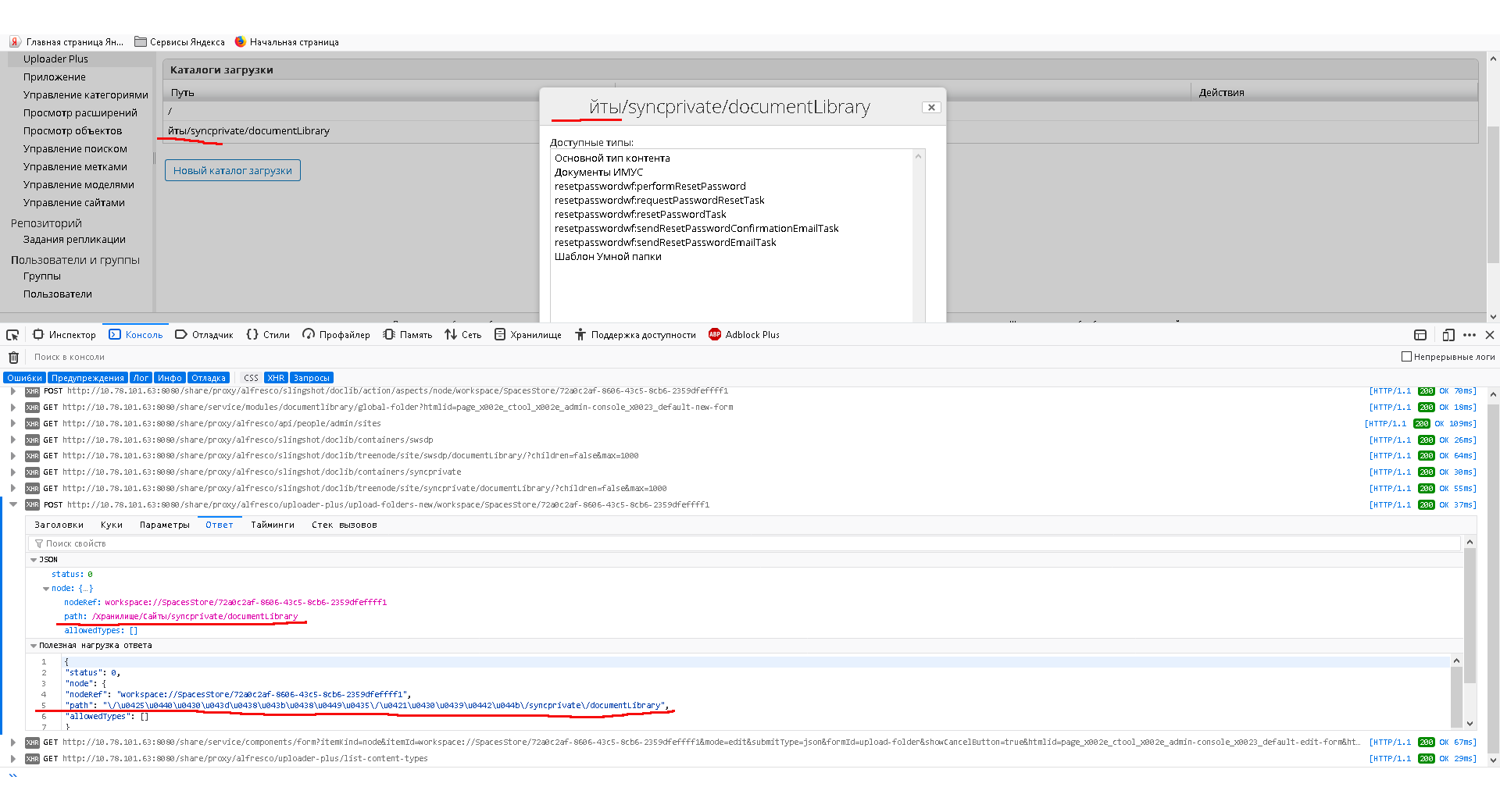The width and height of the screenshot is (1500, 812).
Task: Close the developer tools panel
Action: click(x=1490, y=335)
